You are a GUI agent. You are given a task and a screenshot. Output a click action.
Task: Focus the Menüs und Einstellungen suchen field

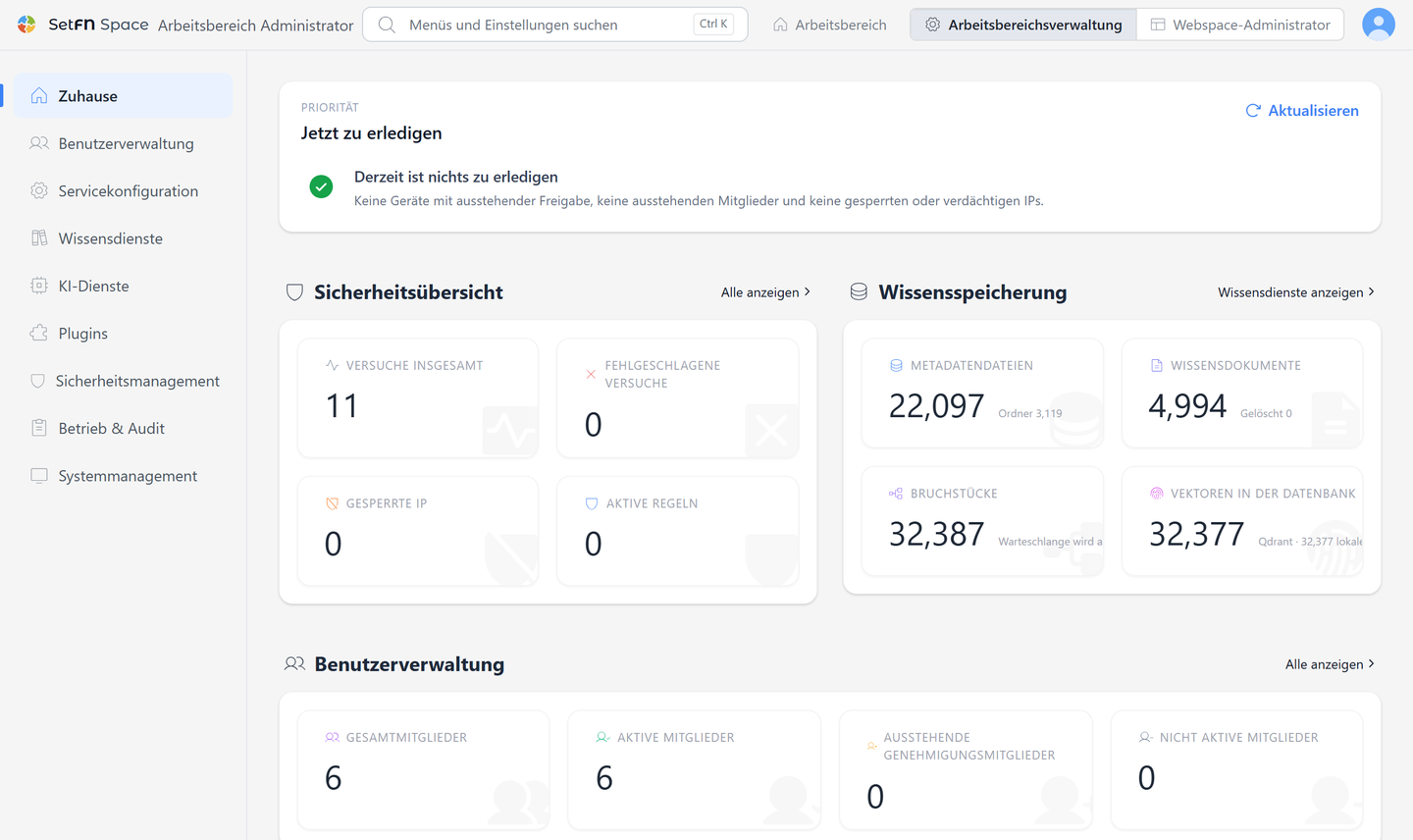(555, 25)
